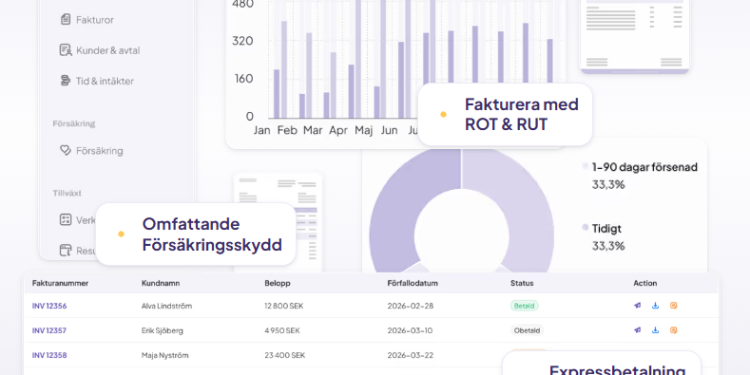Select customer name Maja Nyström
The width and height of the screenshot is (750, 375).
[x=165, y=355]
